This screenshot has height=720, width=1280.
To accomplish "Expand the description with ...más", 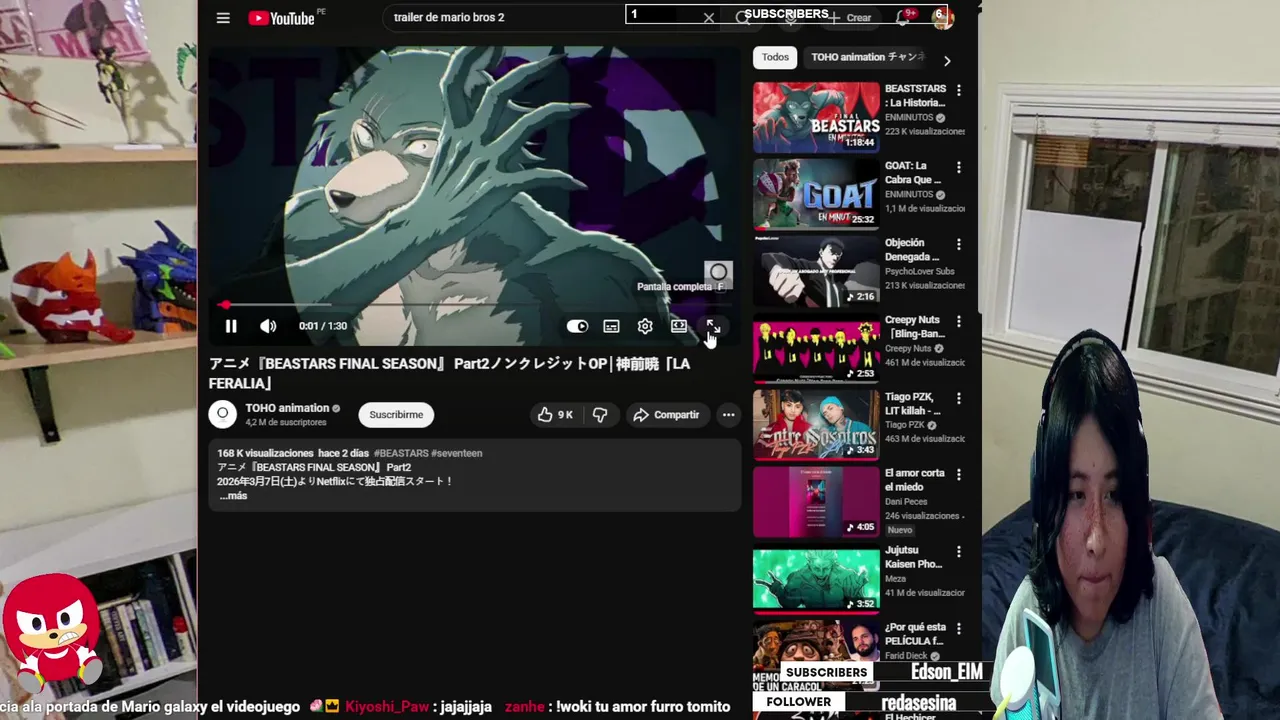I will (x=233, y=496).
